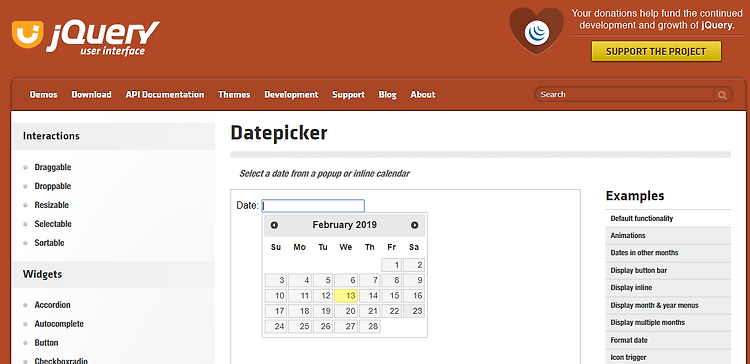Click the Date input field
Viewport: 750px width, 364px height.
coord(313,206)
